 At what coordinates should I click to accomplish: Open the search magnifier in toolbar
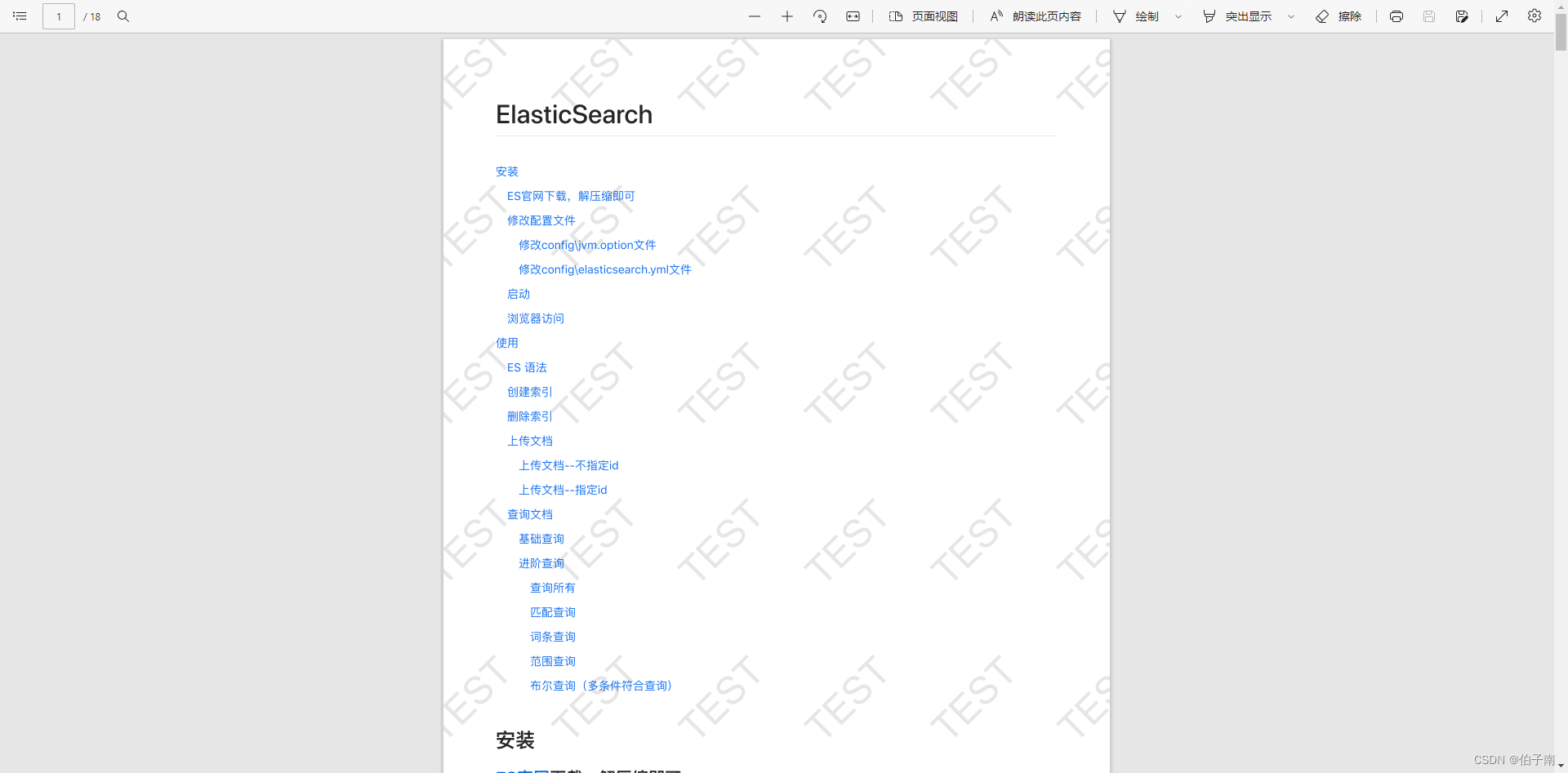click(123, 16)
